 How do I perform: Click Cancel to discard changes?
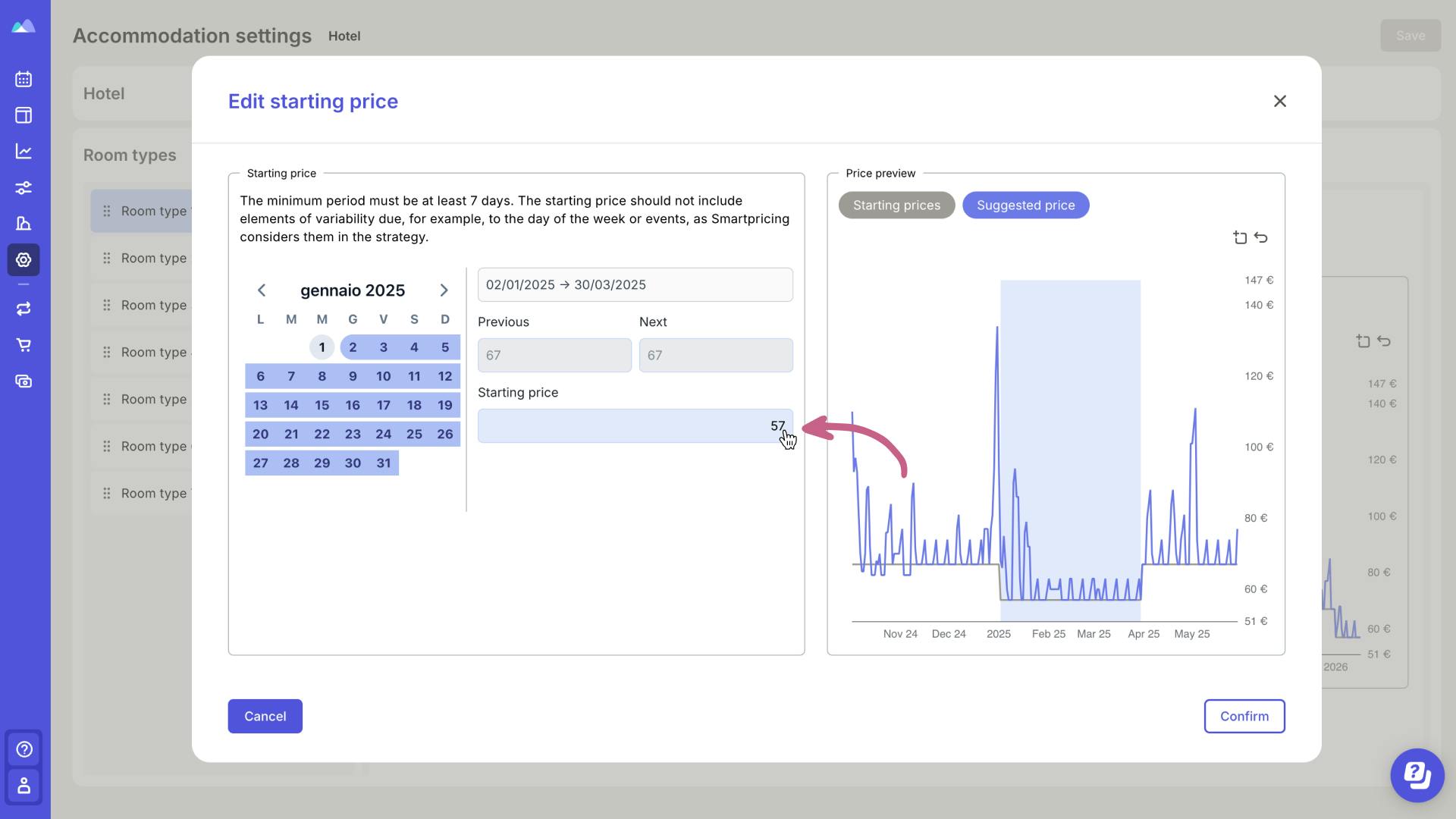264,716
